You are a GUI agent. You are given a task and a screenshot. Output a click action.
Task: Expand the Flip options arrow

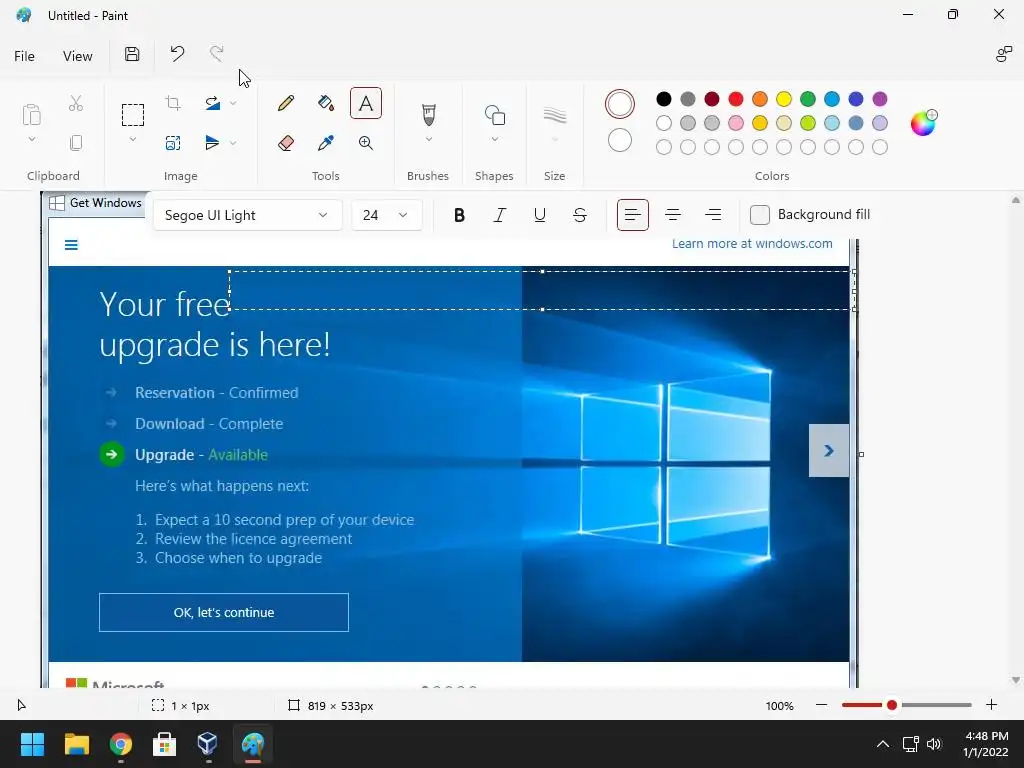point(232,142)
